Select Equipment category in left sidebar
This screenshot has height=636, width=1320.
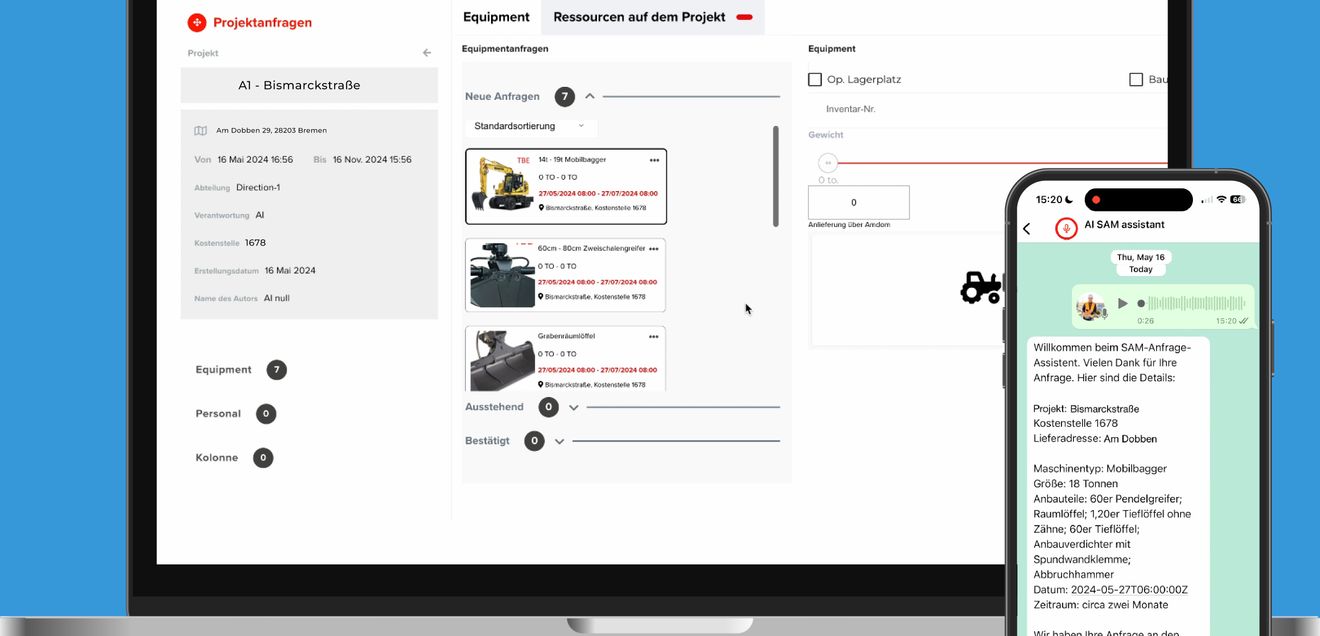coord(223,370)
